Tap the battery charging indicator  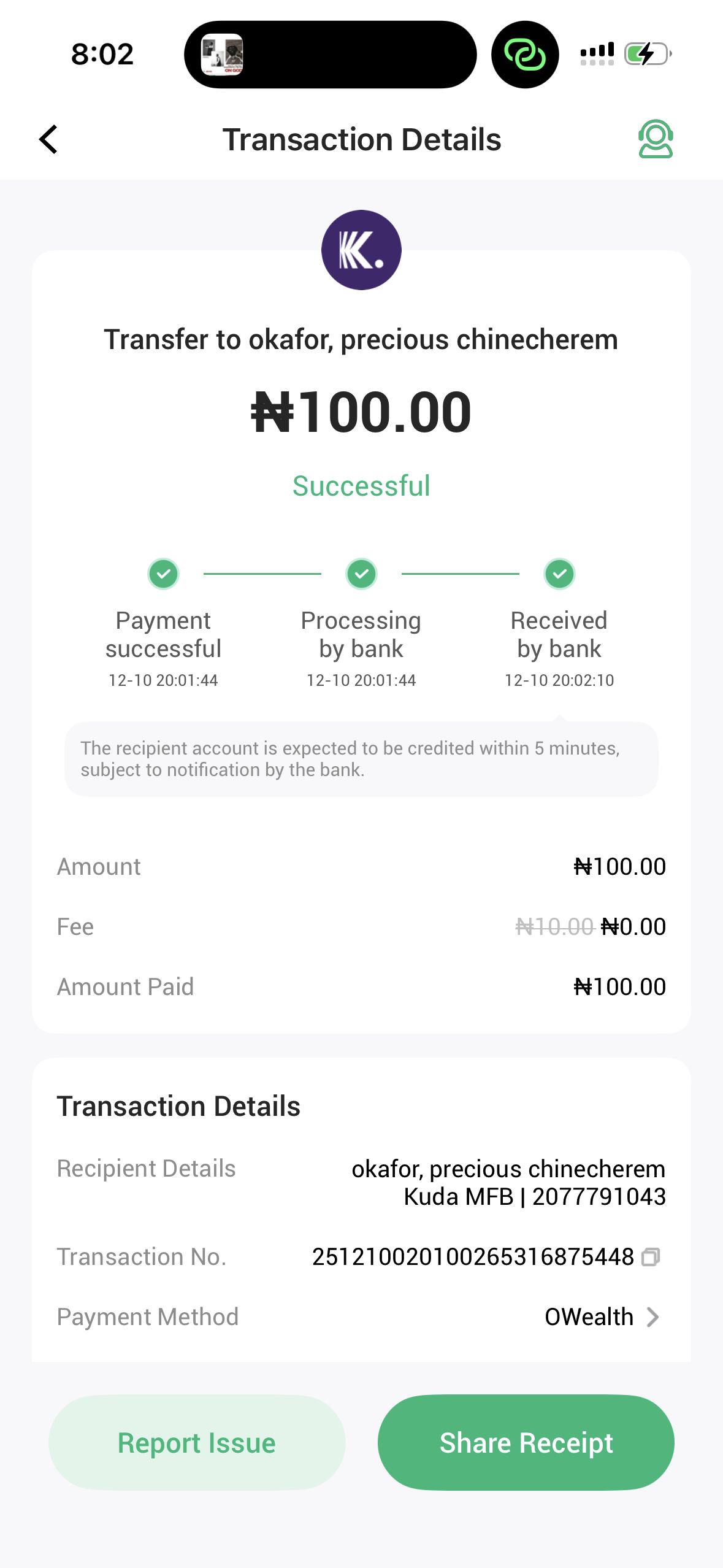648,54
